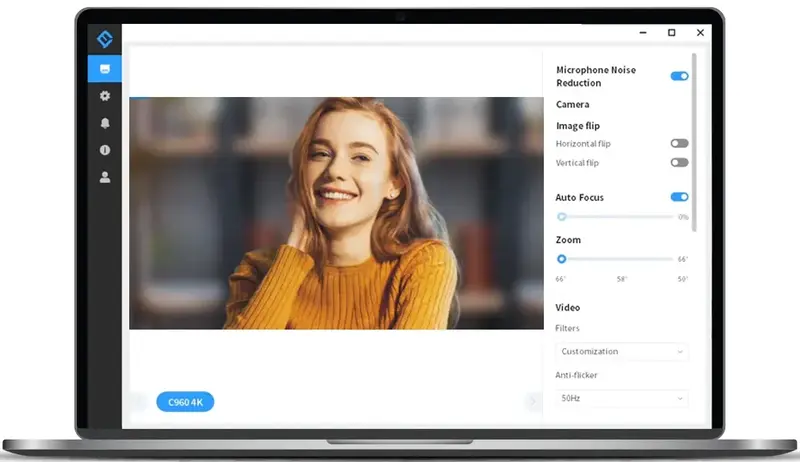Click on the camera preview video
The width and height of the screenshot is (800, 462).
click(x=335, y=213)
